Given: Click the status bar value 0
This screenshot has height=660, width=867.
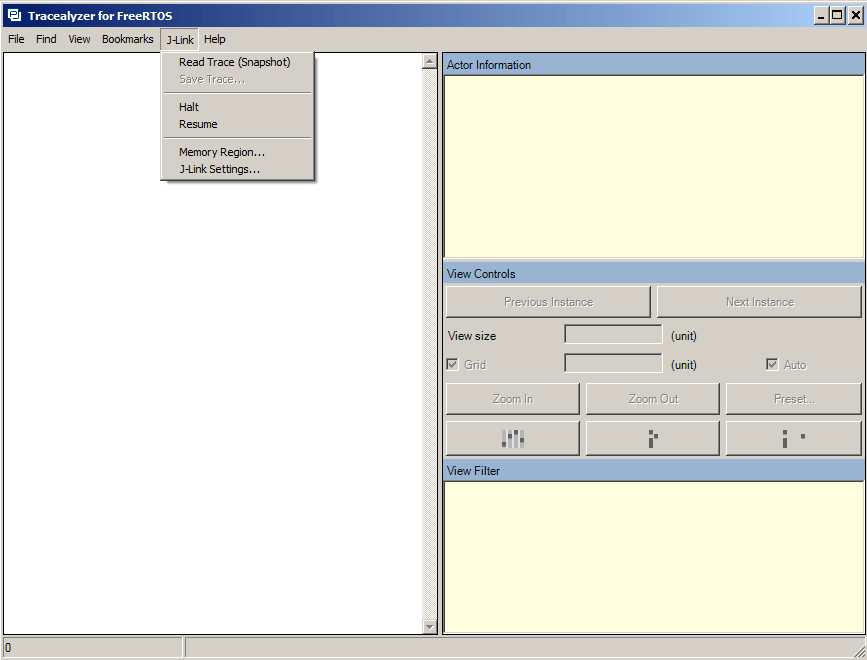Looking at the screenshot, I should click(8, 648).
